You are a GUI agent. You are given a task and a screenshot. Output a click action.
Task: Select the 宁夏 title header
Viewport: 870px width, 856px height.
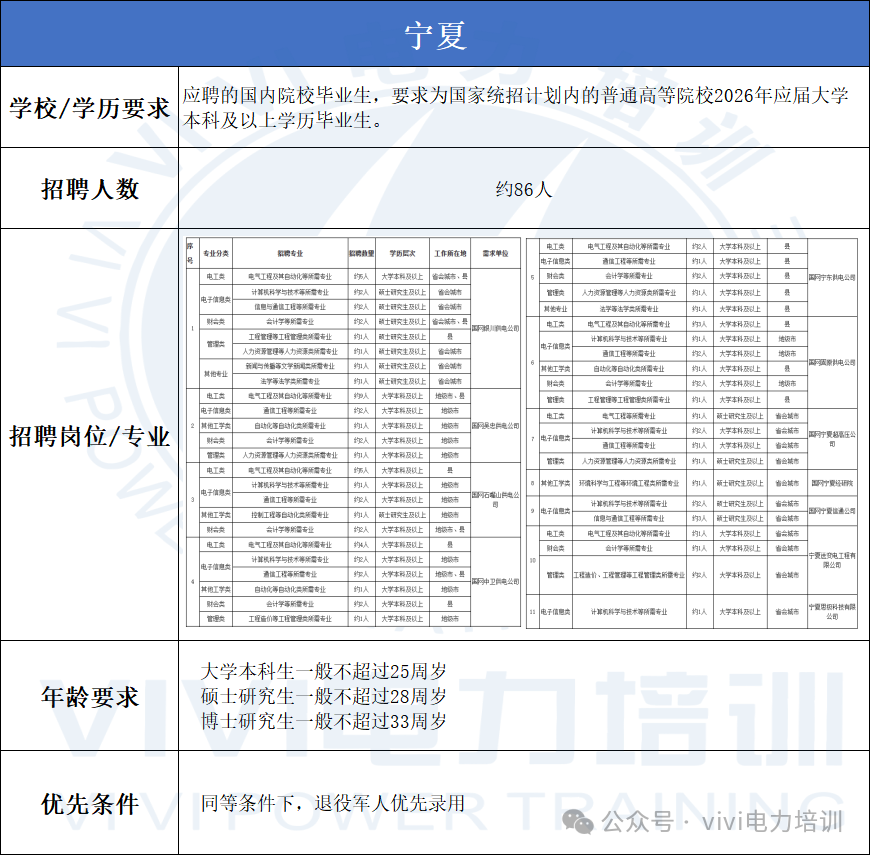click(x=435, y=35)
